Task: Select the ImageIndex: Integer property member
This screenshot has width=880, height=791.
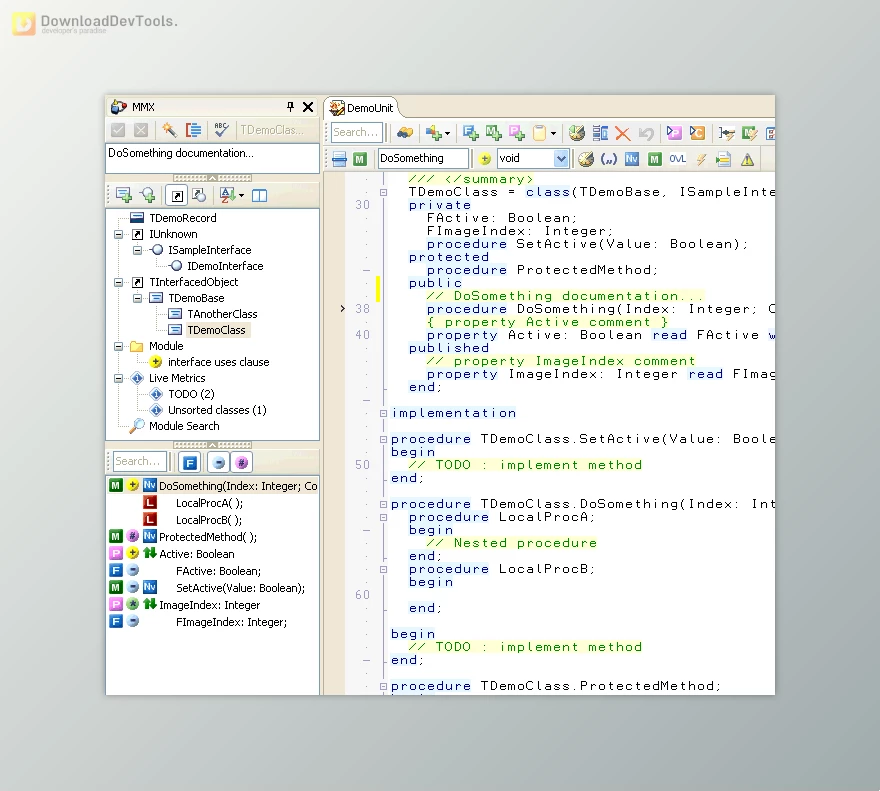Action: pyautogui.click(x=210, y=605)
